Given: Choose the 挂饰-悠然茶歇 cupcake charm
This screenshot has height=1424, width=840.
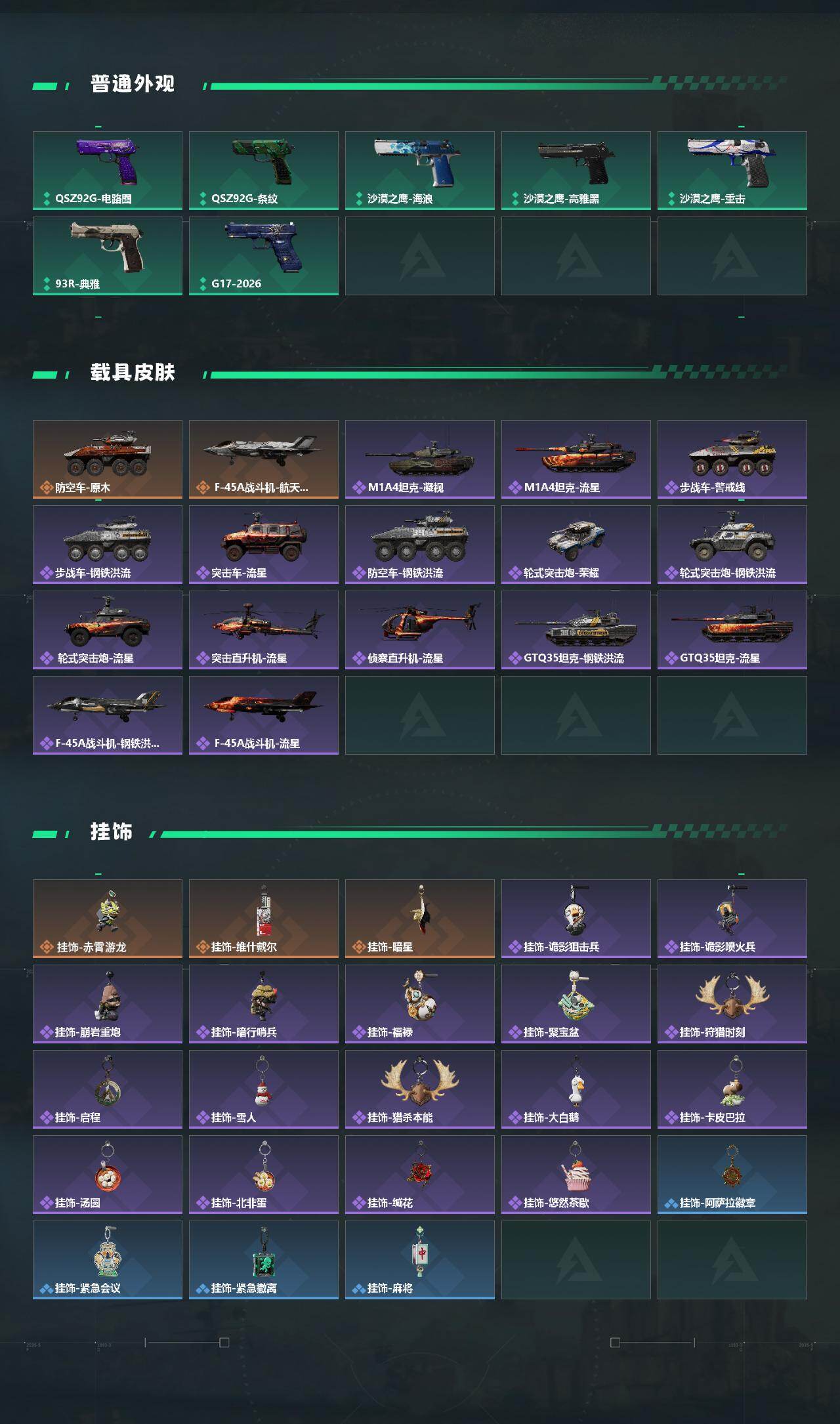Looking at the screenshot, I should (x=576, y=1175).
